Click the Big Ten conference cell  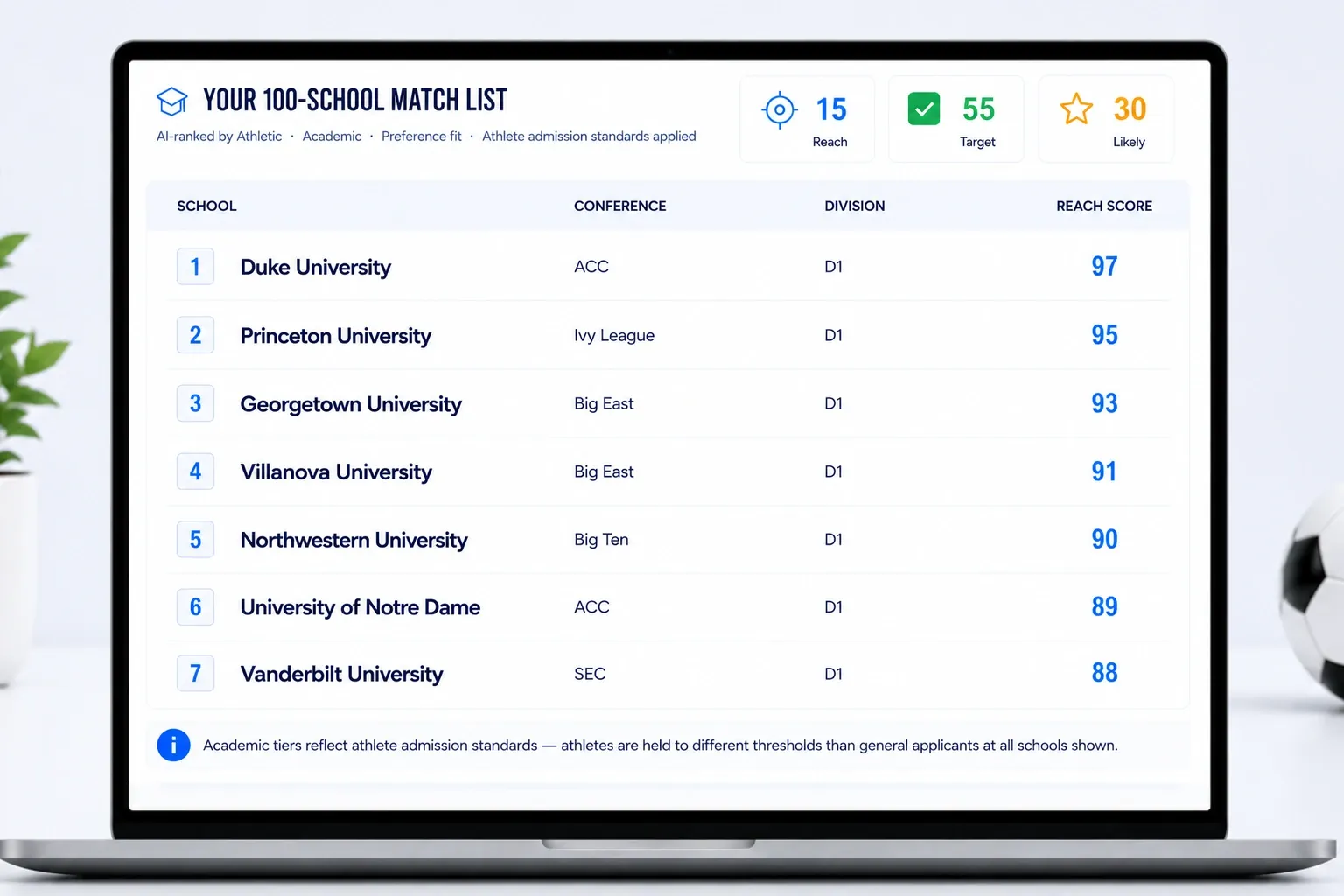(x=601, y=540)
